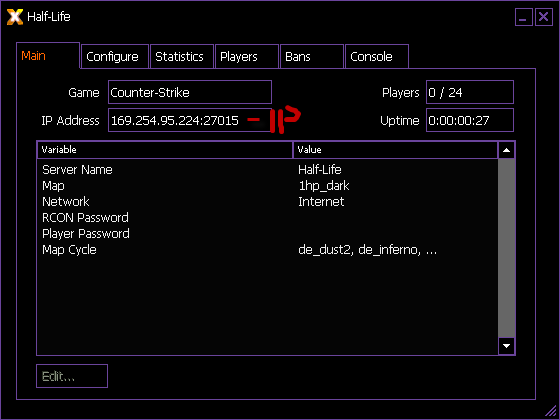This screenshot has width=560, height=420.
Task: Open the Configure tab
Action: pos(115,56)
